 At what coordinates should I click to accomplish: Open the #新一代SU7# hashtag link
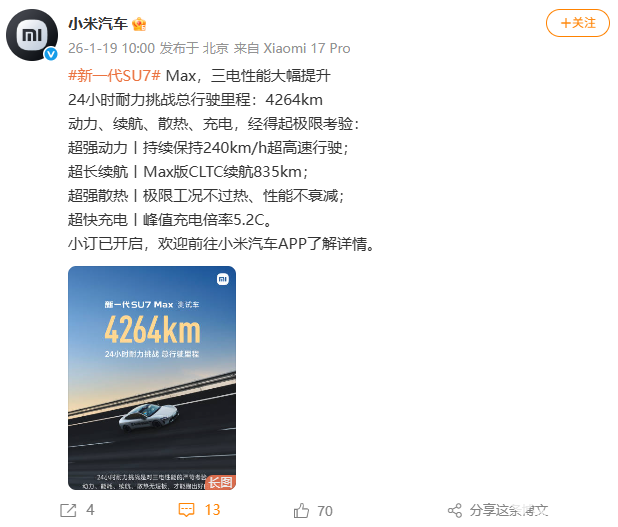114,75
